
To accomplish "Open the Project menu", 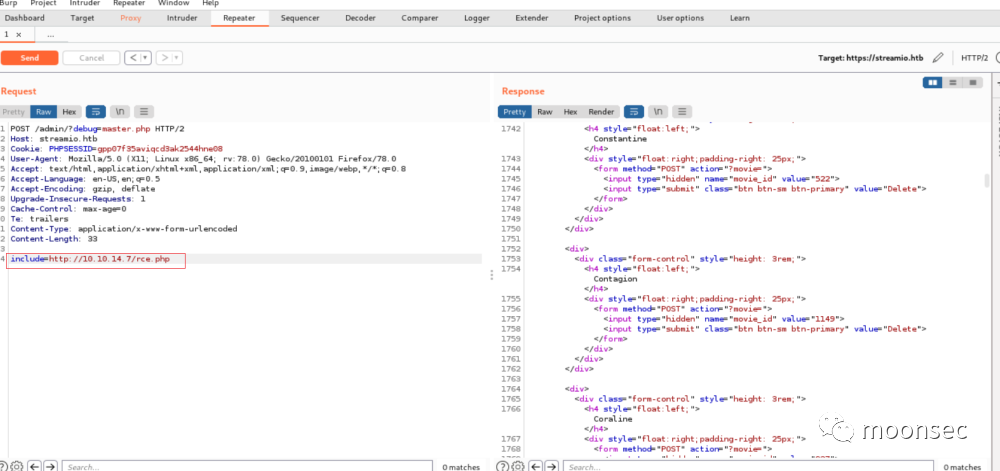I will 43,3.
